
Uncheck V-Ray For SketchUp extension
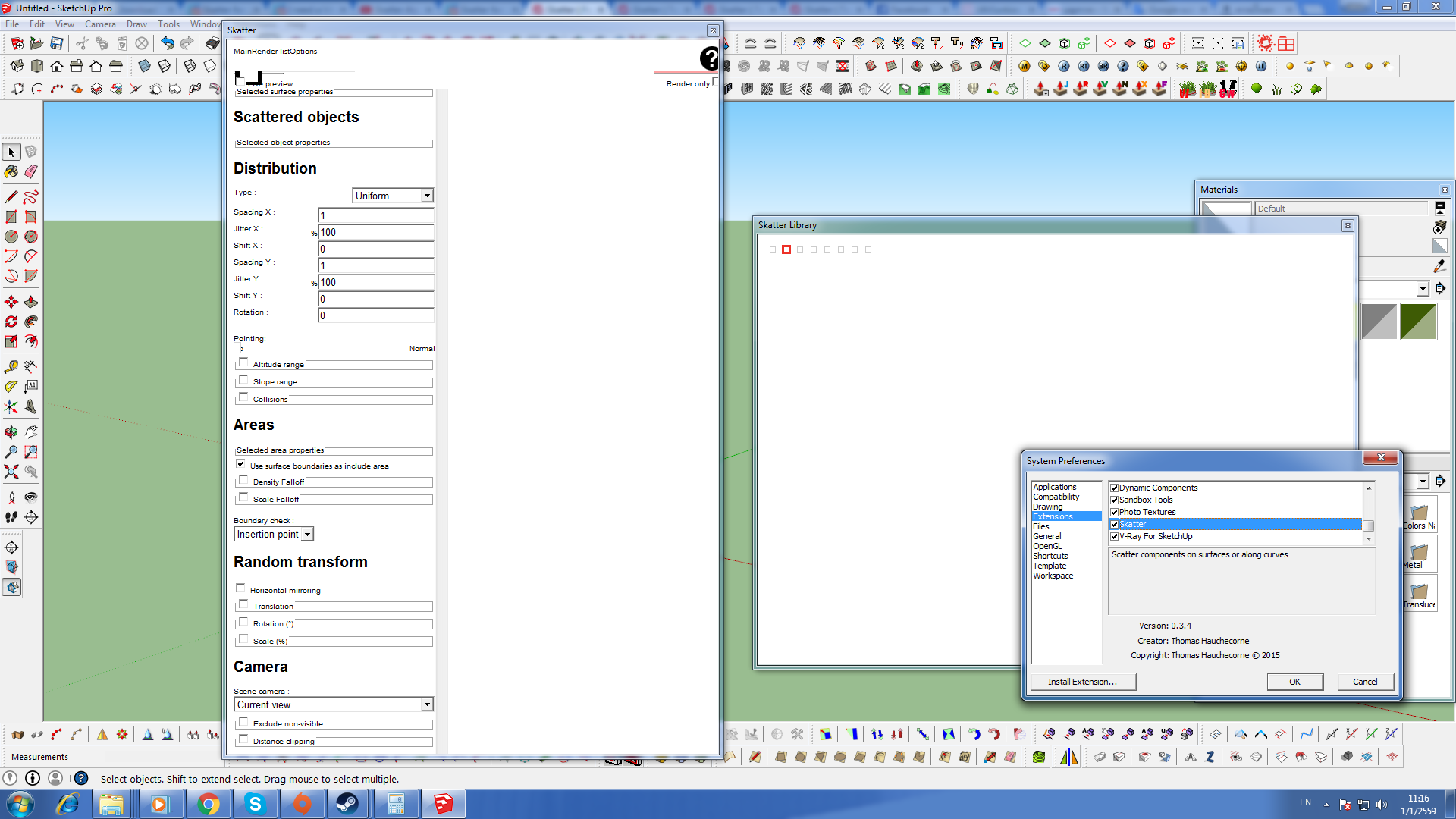[x=1115, y=536]
